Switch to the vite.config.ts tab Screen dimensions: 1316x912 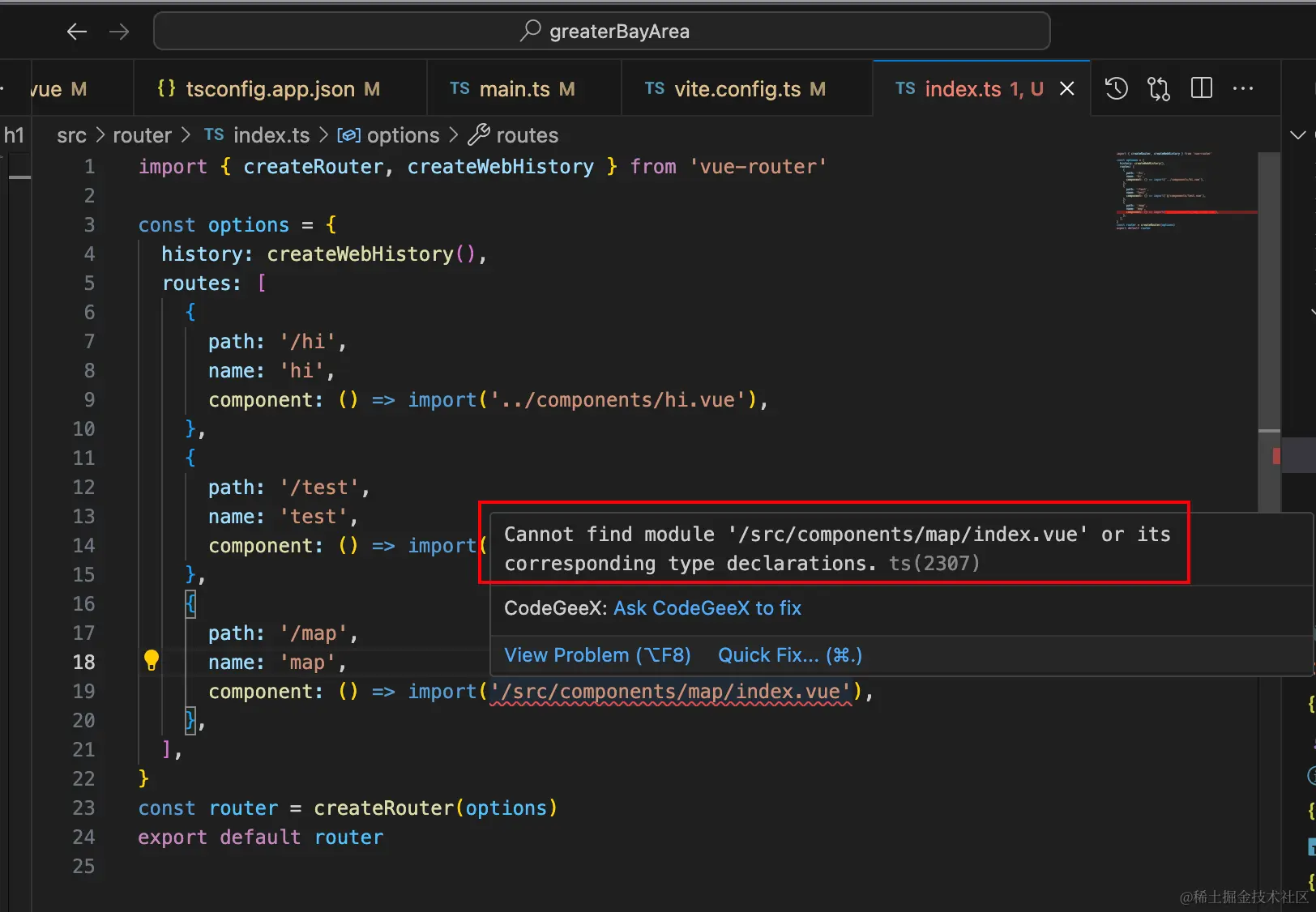point(747,88)
